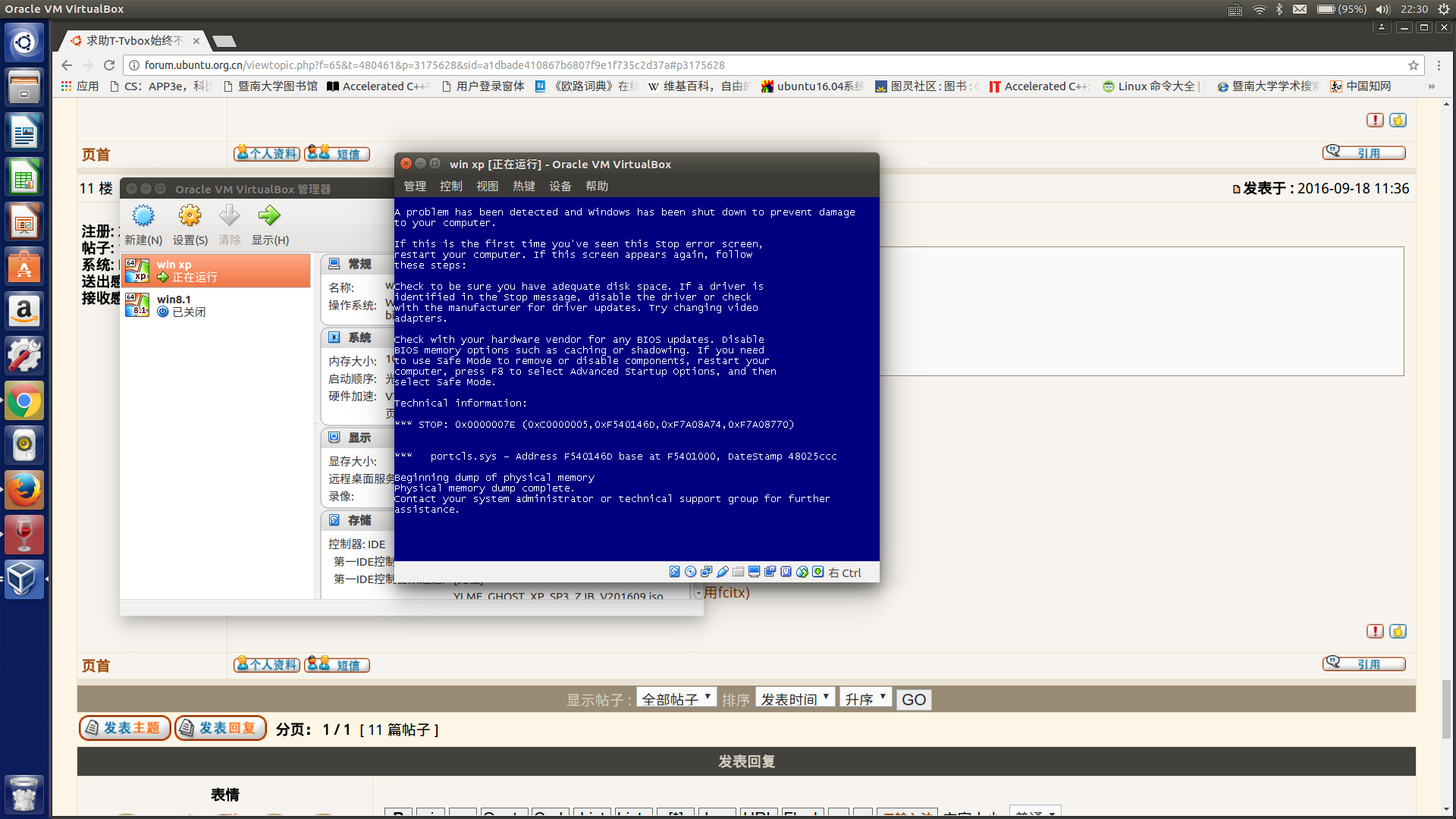
Task: Click the lower 短信 message button
Action: pyautogui.click(x=337, y=664)
